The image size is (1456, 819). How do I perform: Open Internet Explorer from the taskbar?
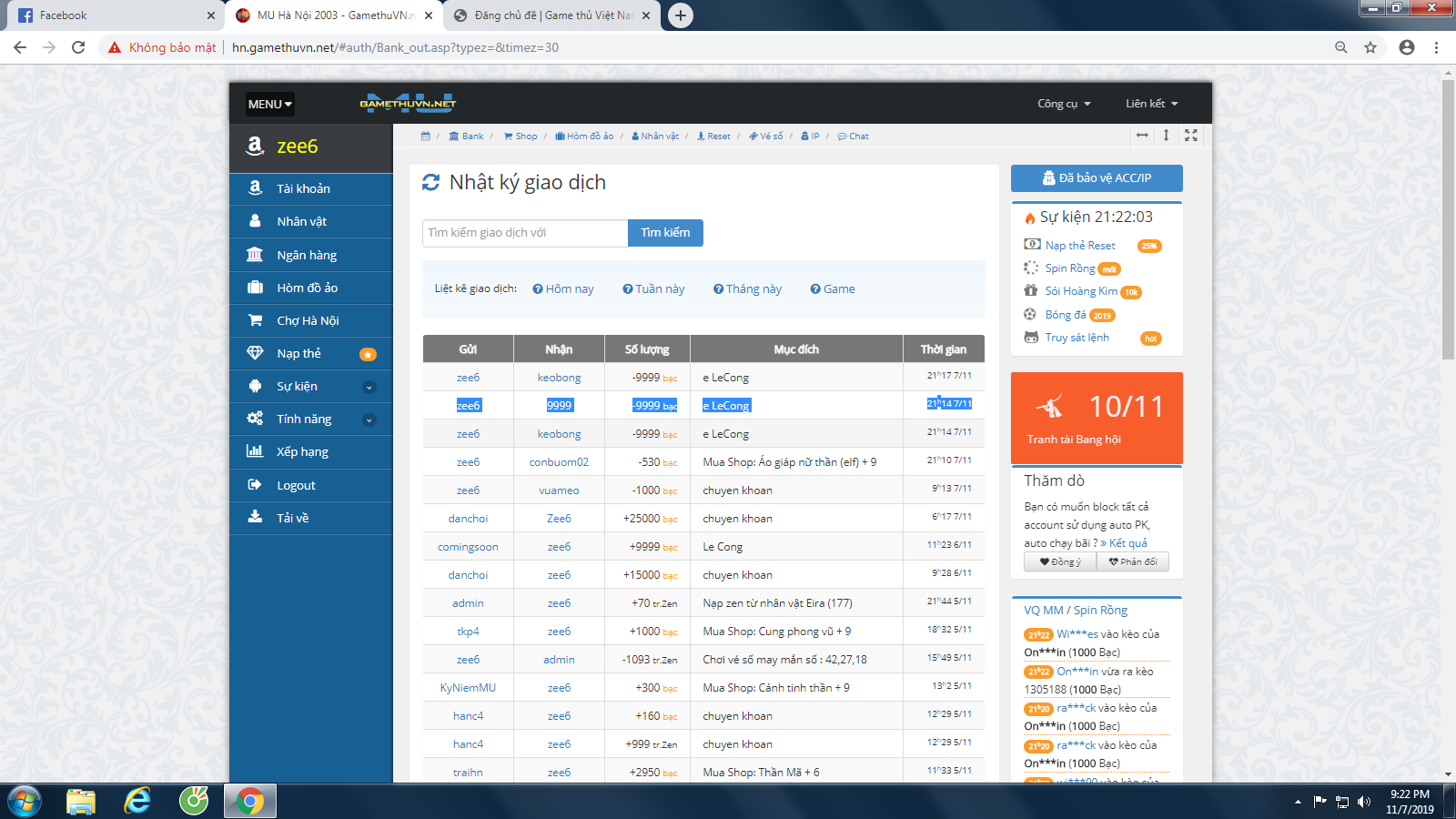point(137,801)
